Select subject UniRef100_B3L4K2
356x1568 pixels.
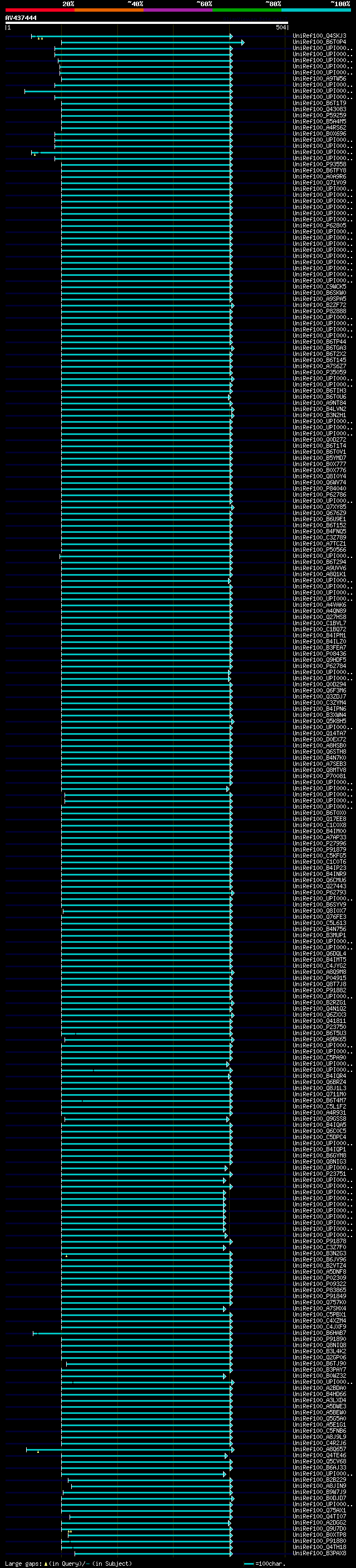[x=319, y=1351]
